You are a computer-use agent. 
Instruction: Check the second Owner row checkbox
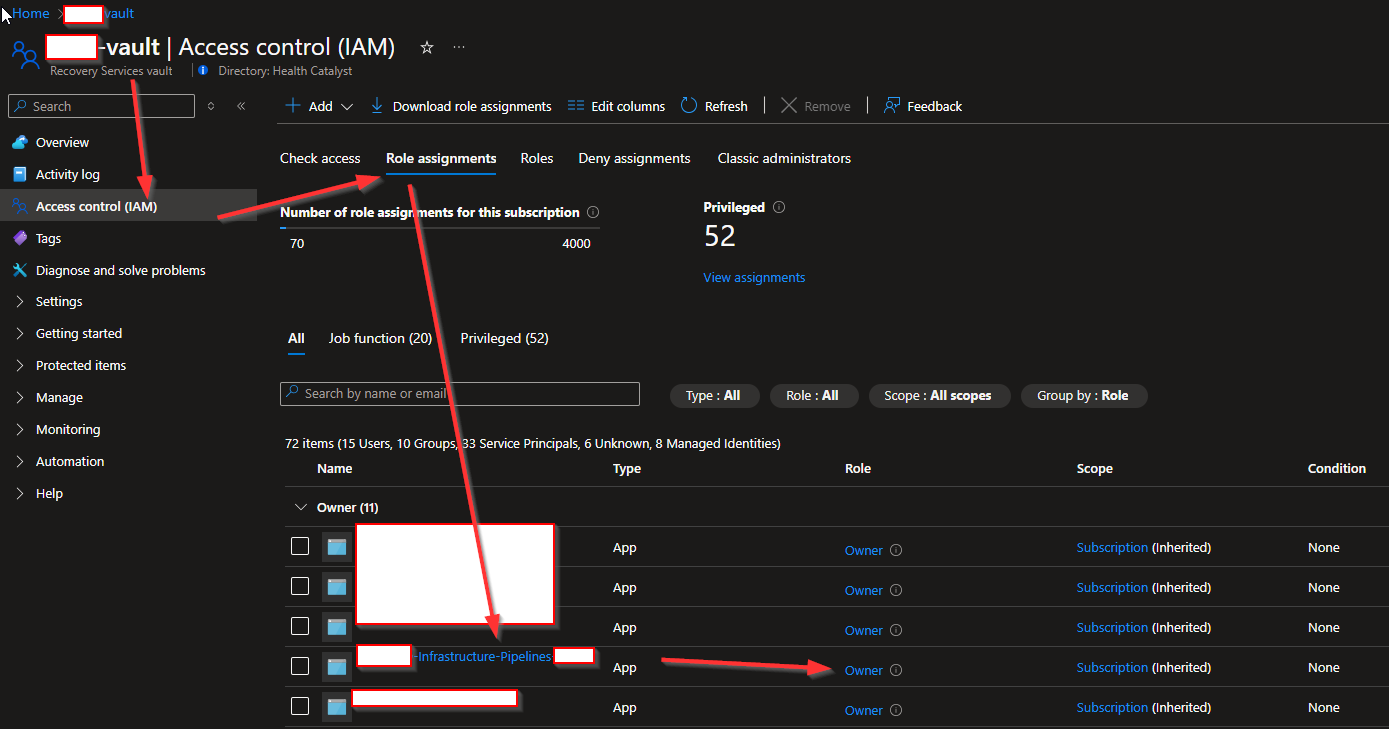(300, 586)
